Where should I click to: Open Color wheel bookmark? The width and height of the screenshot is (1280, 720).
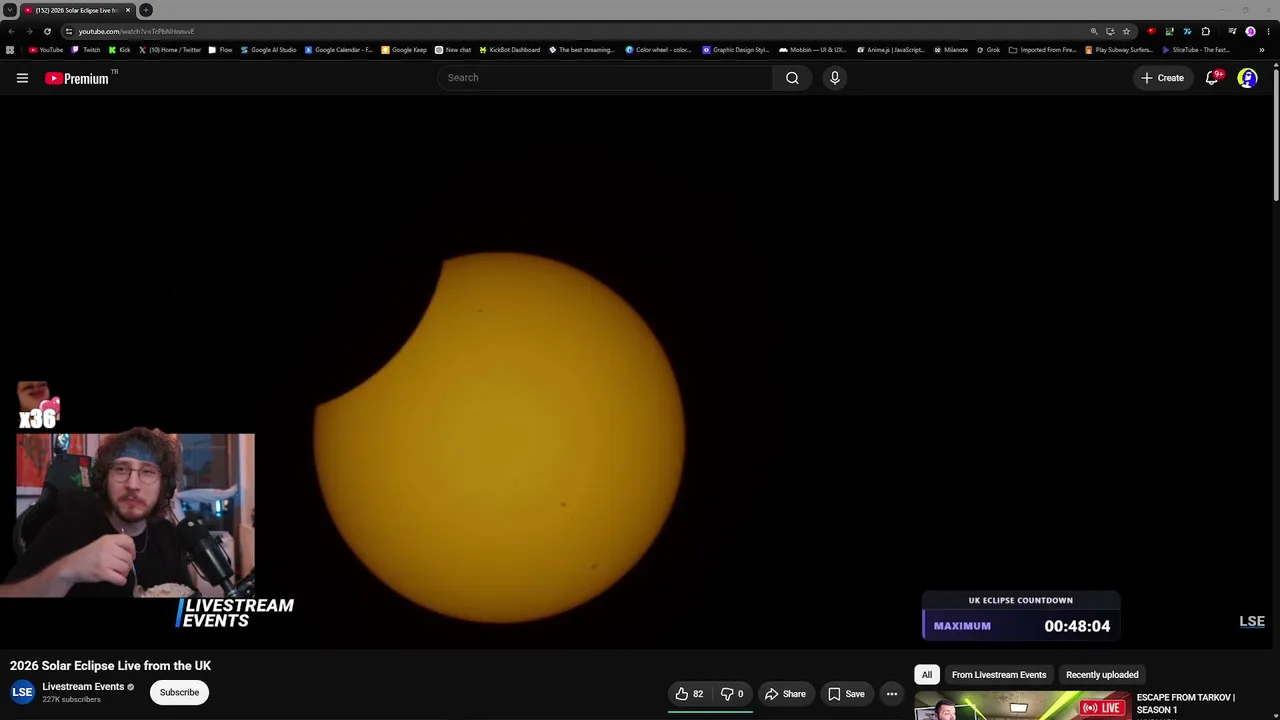pyautogui.click(x=659, y=50)
